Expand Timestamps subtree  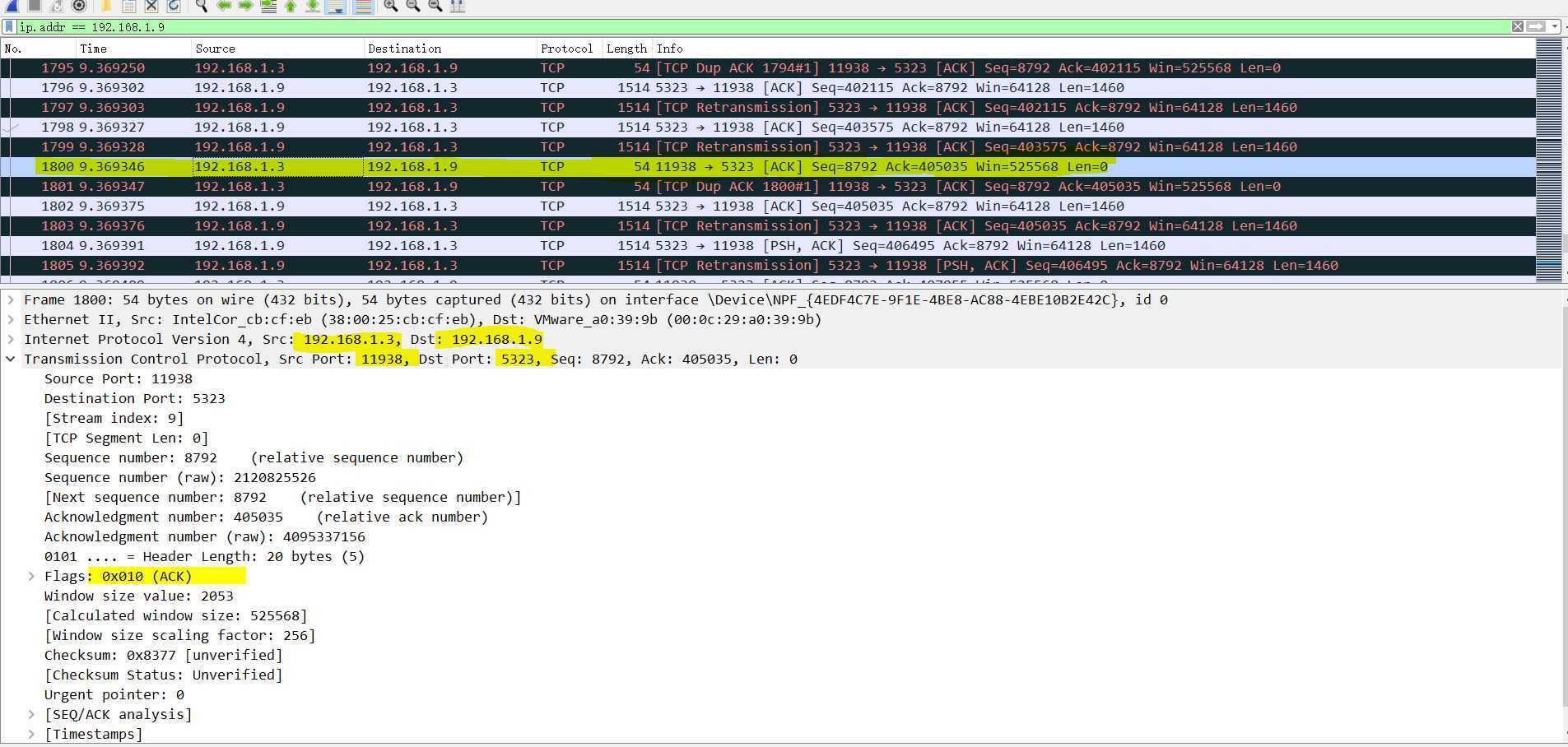[31, 734]
